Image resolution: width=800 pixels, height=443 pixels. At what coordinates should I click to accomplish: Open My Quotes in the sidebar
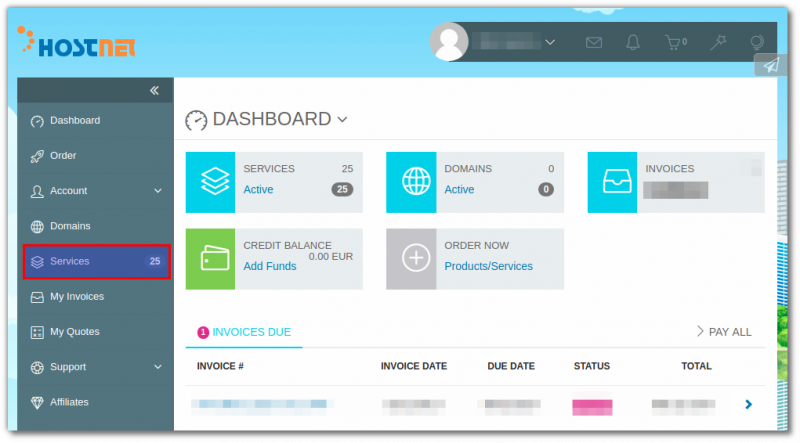(95, 332)
